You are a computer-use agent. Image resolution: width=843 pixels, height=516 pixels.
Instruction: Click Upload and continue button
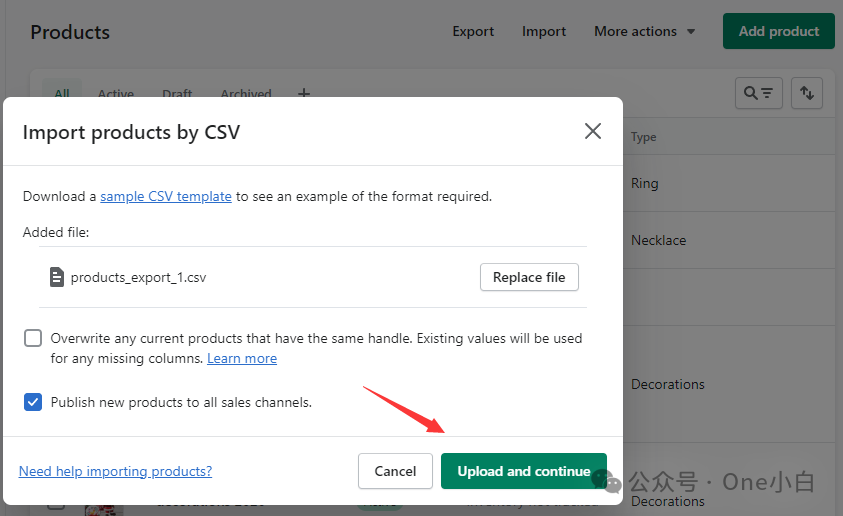pos(524,471)
